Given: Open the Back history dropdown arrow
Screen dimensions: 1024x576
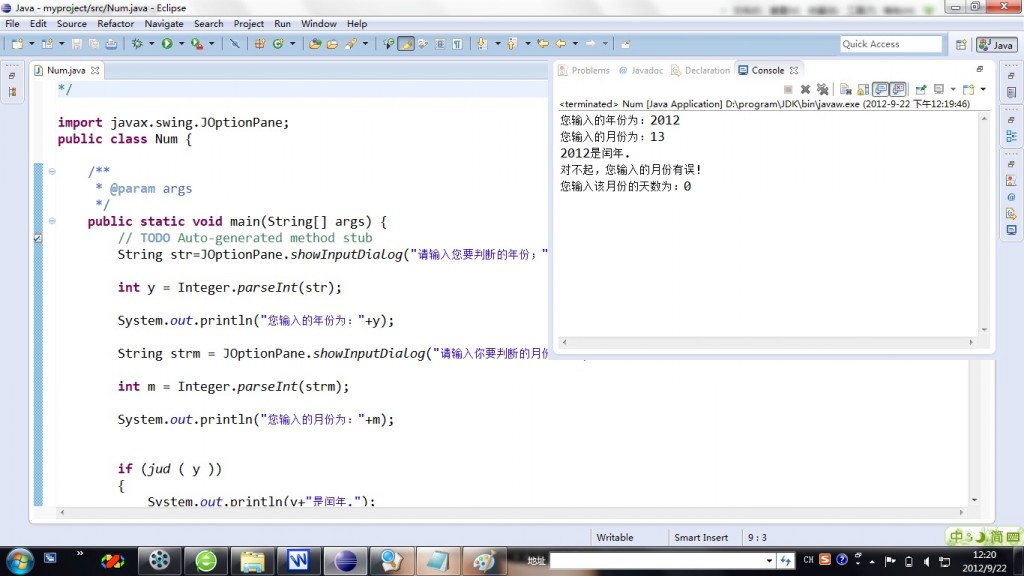Looking at the screenshot, I should tap(575, 44).
